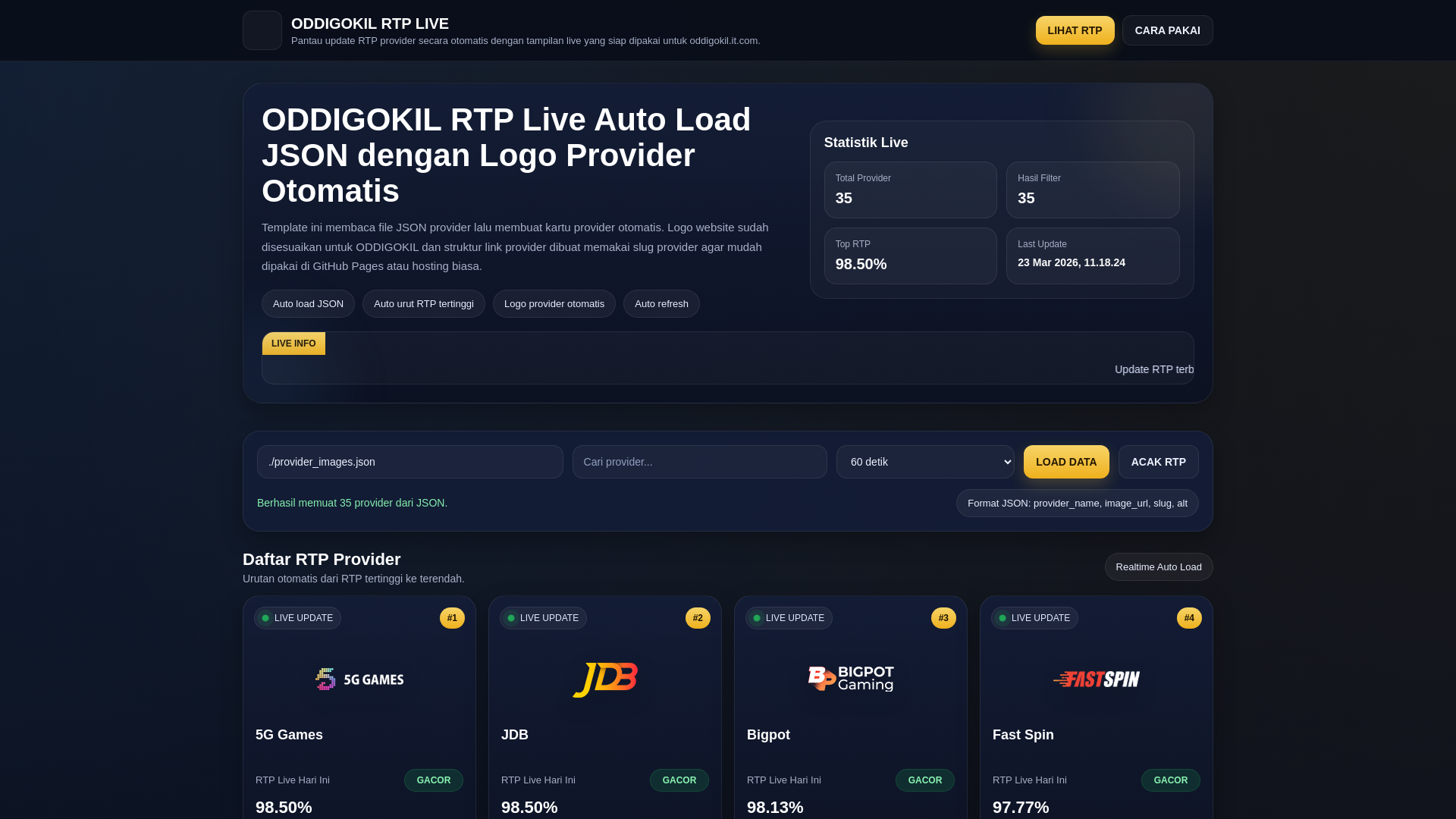Image resolution: width=1456 pixels, height=819 pixels.
Task: Click the 98.13% RTP value
Action: (775, 808)
